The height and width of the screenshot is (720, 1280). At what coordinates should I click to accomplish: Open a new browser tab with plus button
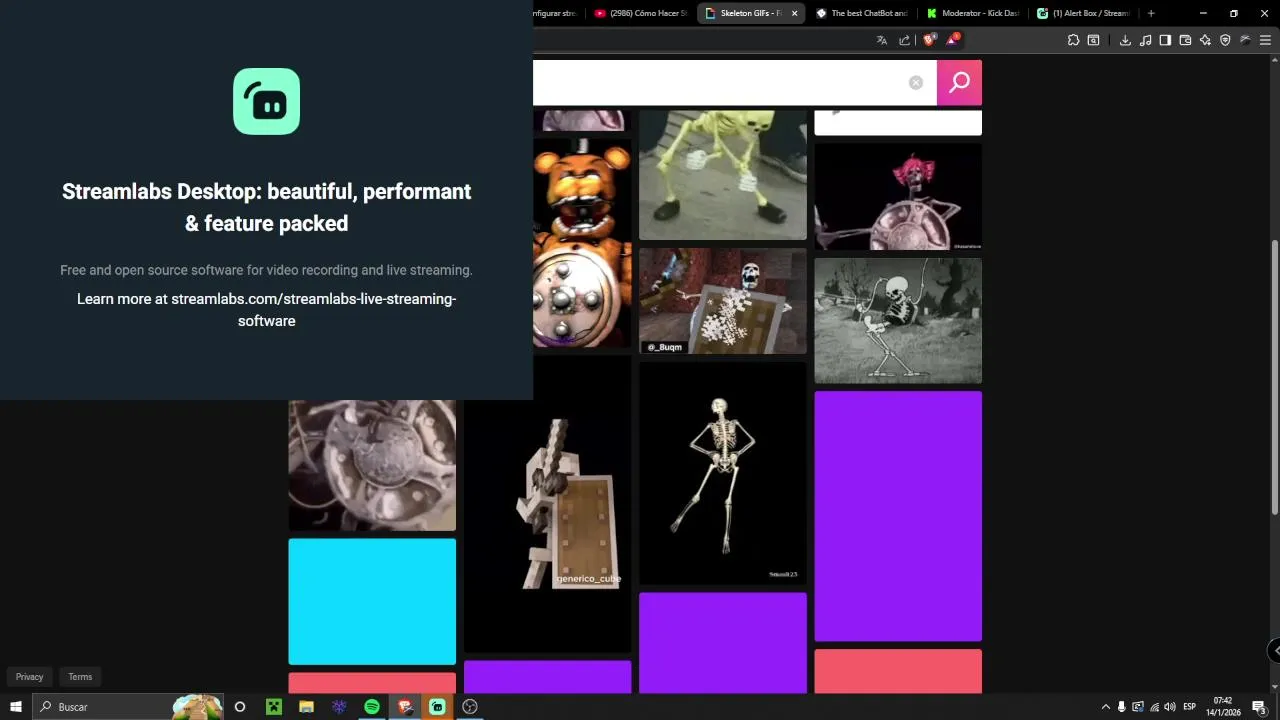click(1151, 13)
